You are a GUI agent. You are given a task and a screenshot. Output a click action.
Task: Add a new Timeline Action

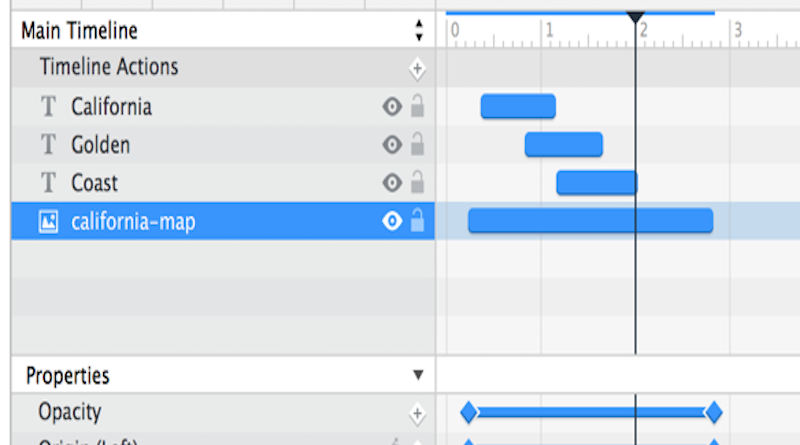[x=417, y=68]
